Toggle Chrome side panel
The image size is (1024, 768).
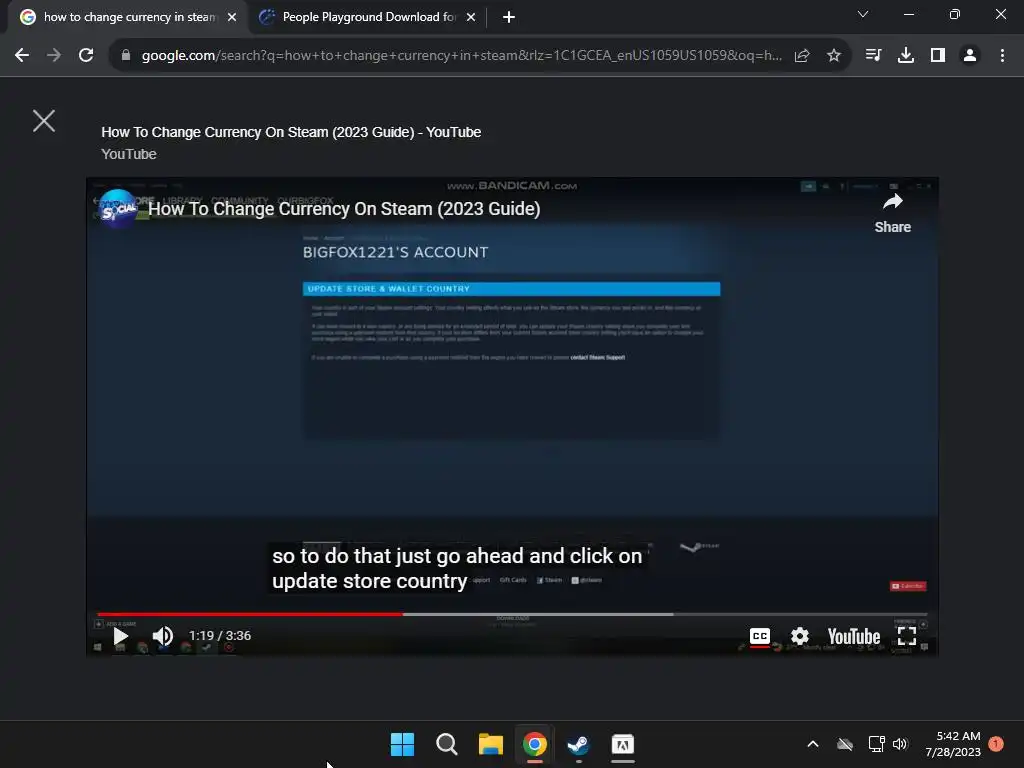click(x=938, y=56)
